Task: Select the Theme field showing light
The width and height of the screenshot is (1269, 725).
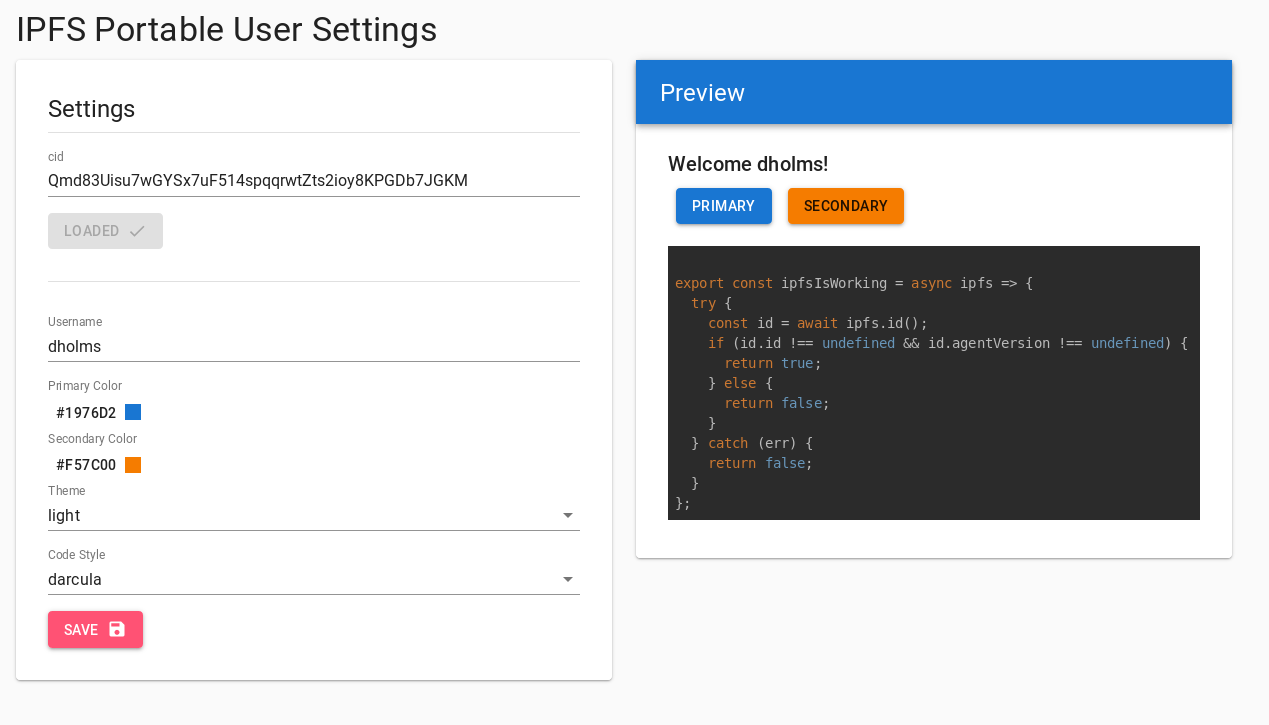Action: [x=314, y=516]
